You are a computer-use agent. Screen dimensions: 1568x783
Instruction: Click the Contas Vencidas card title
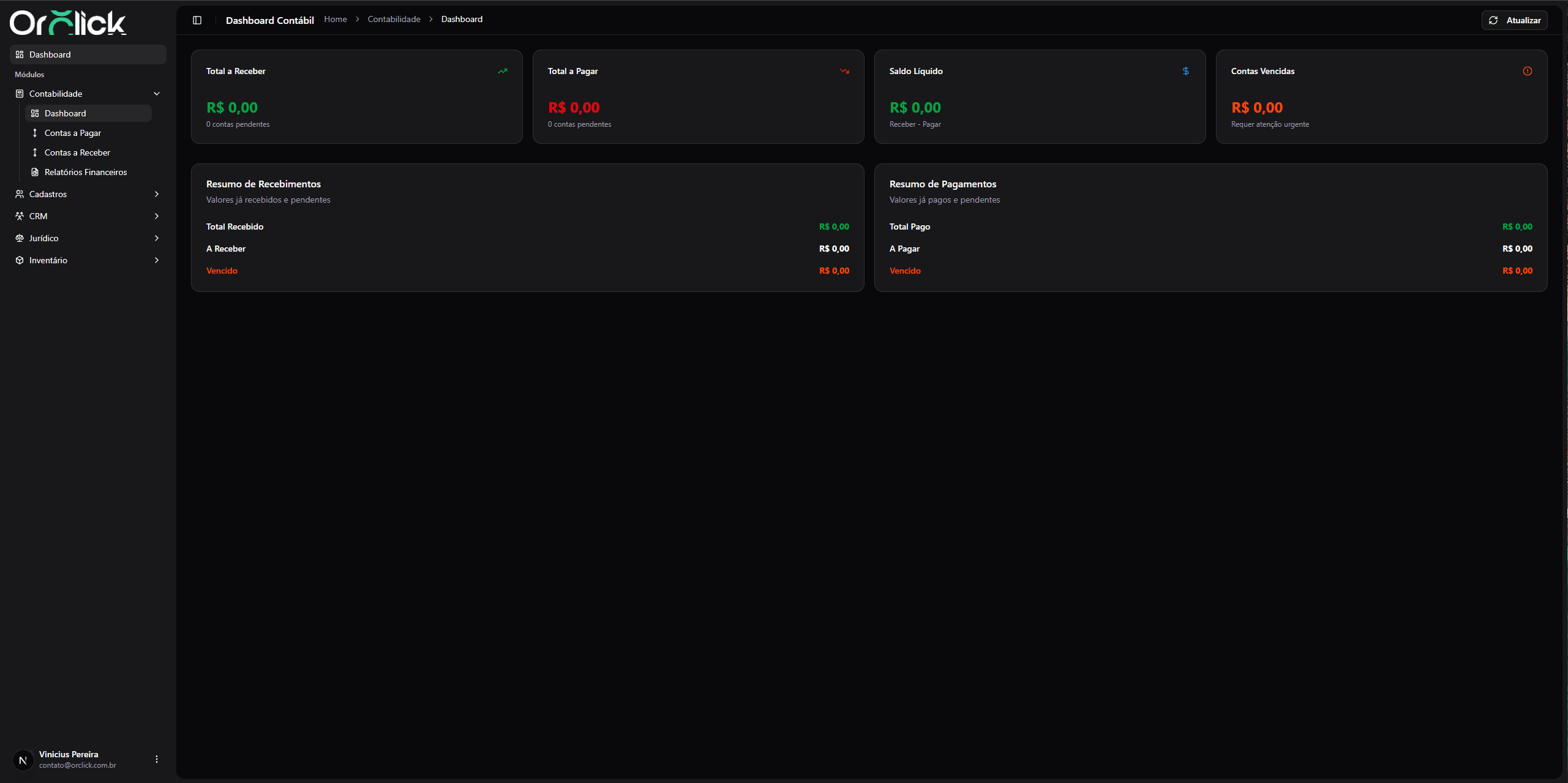(x=1262, y=71)
